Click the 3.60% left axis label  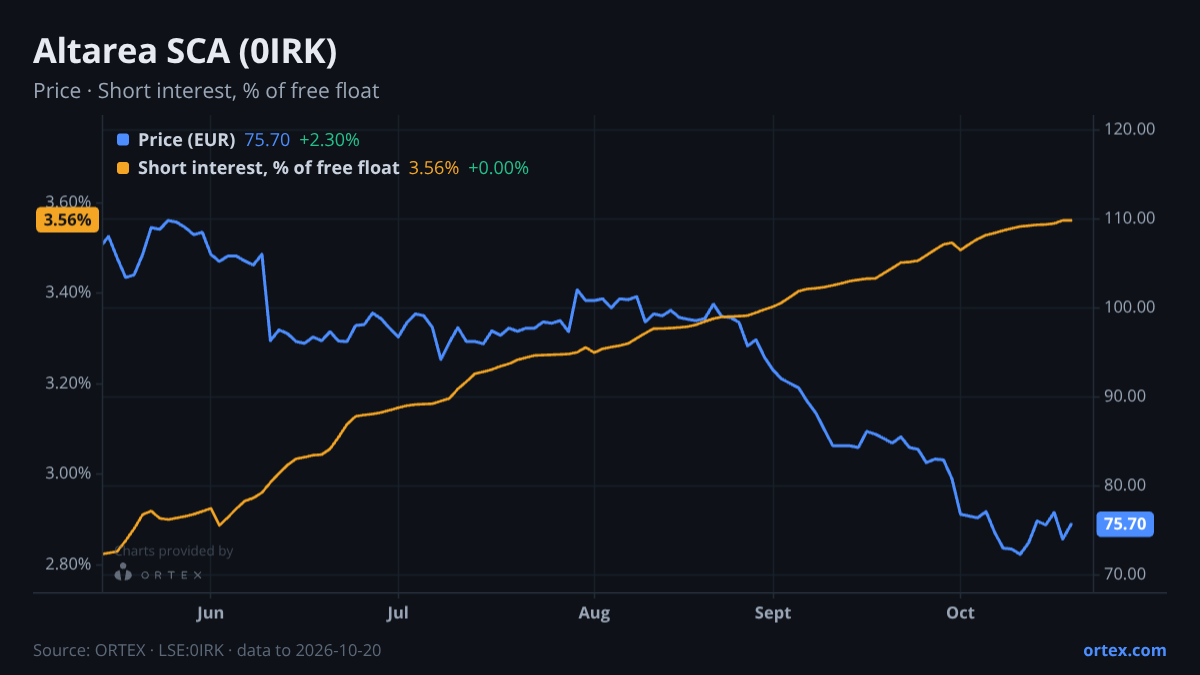[67, 202]
